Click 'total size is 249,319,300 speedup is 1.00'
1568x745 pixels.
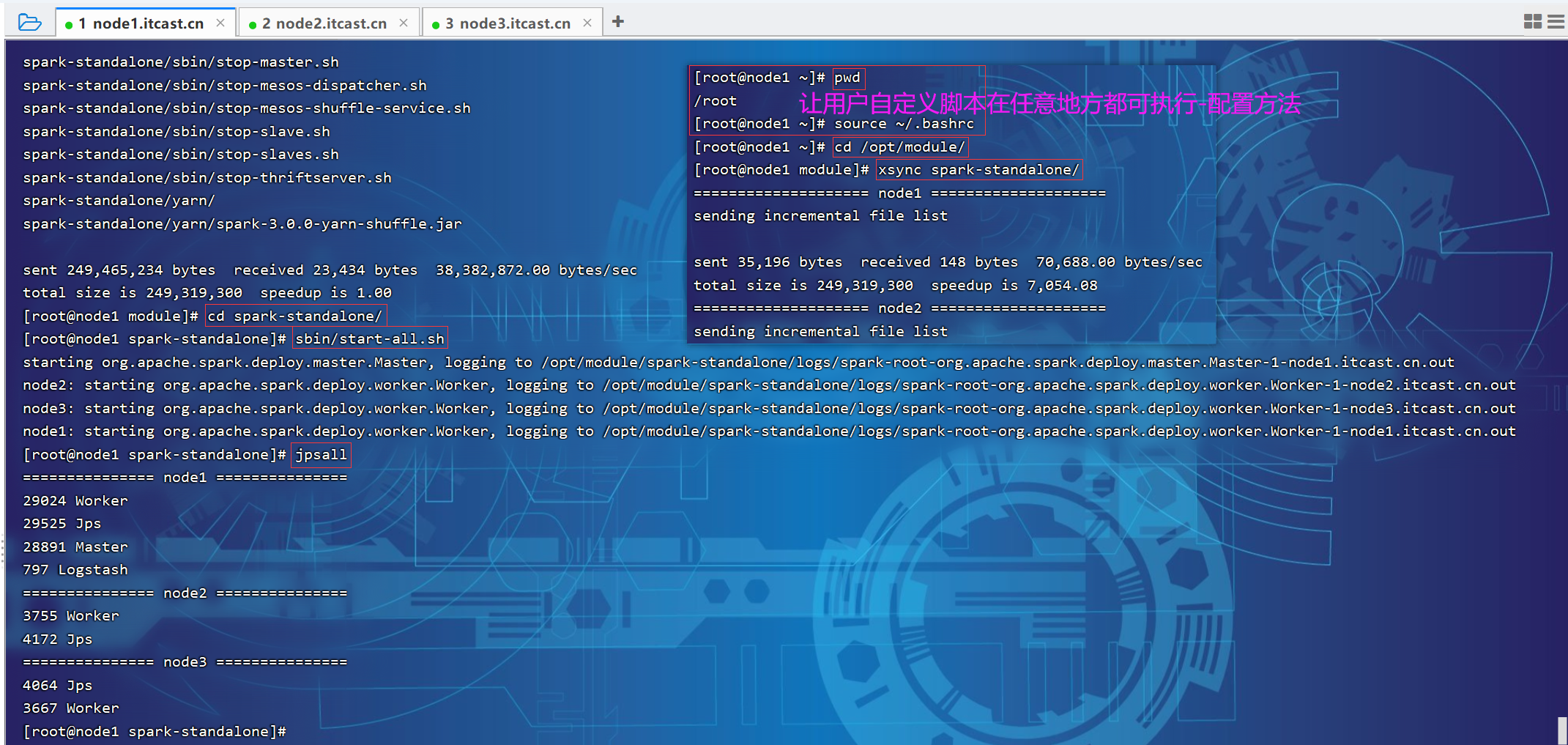pyautogui.click(x=207, y=293)
